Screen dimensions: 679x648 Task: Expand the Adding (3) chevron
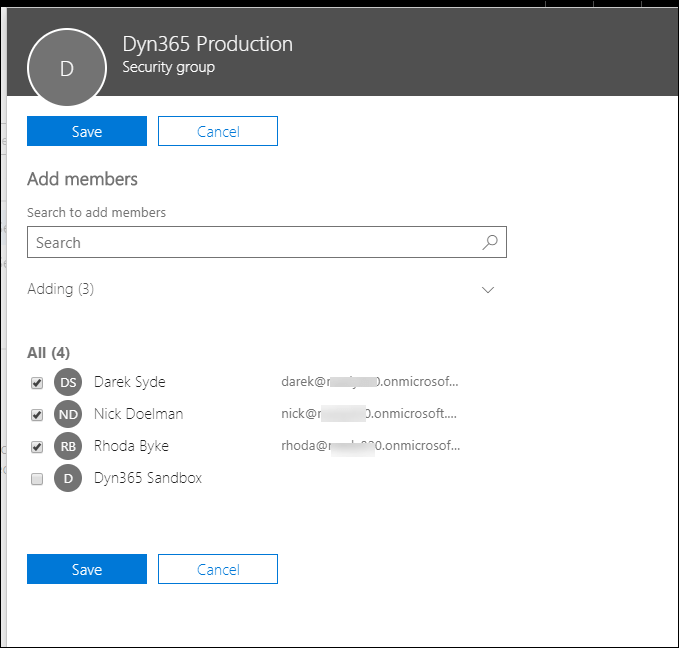coord(488,290)
